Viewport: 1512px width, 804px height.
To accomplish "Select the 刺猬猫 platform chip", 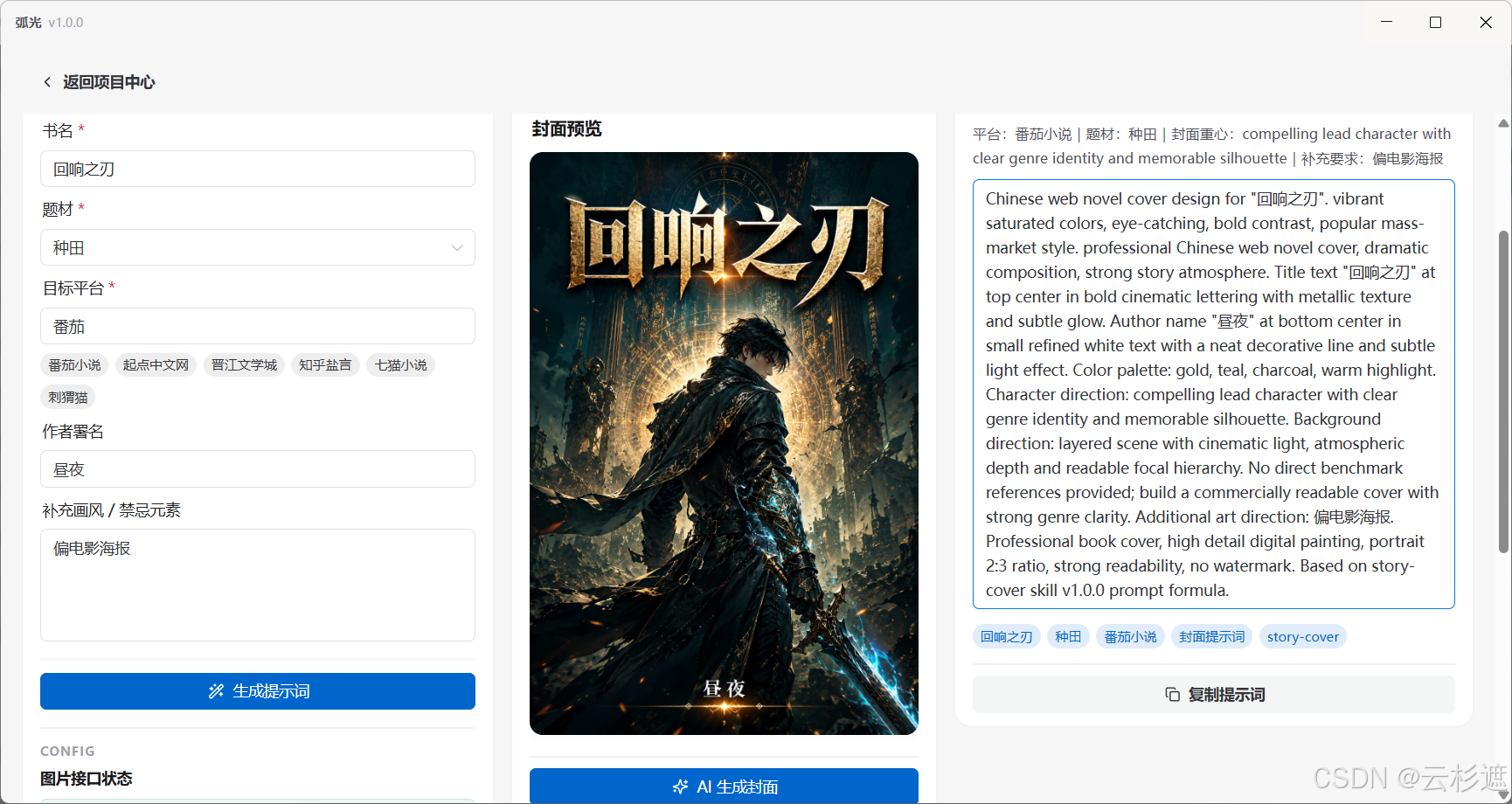I will click(68, 397).
